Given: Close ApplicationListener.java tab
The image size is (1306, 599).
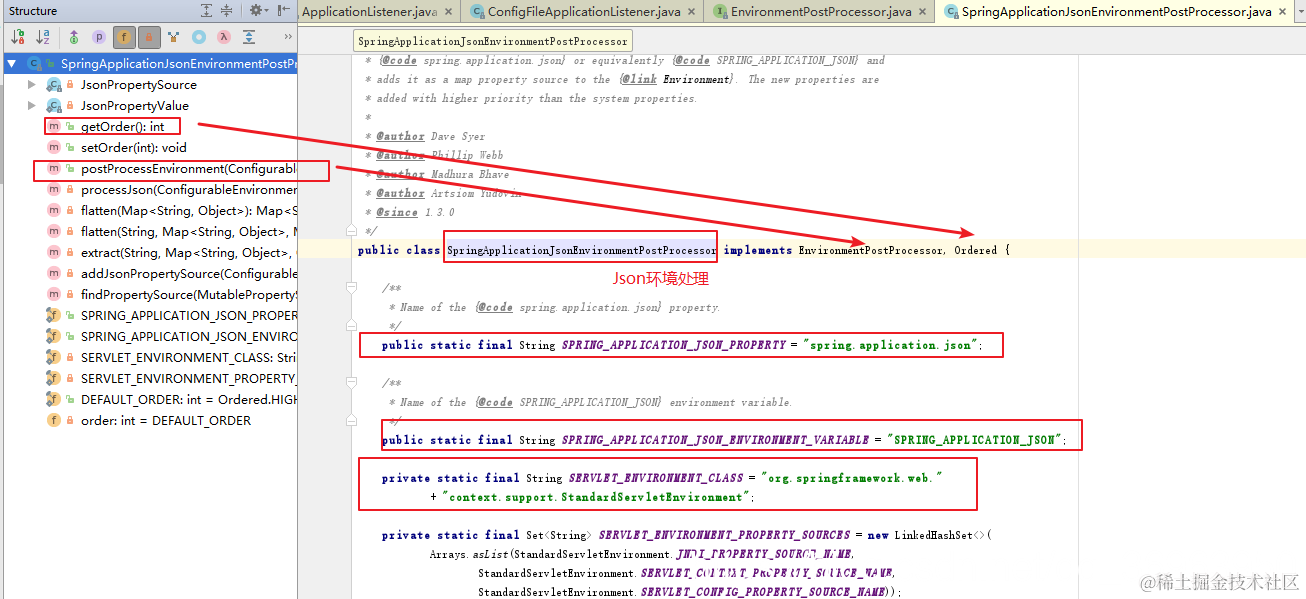Looking at the screenshot, I should pos(448,12).
